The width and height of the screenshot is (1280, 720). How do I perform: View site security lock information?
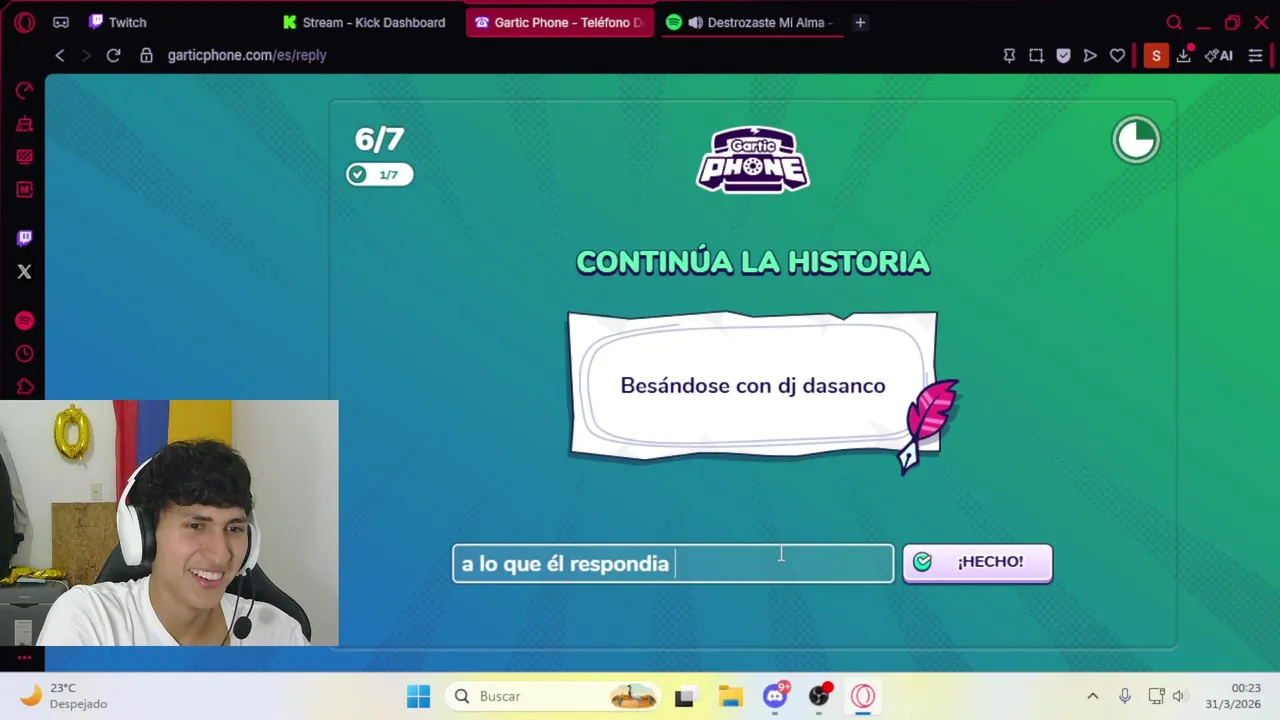147,56
